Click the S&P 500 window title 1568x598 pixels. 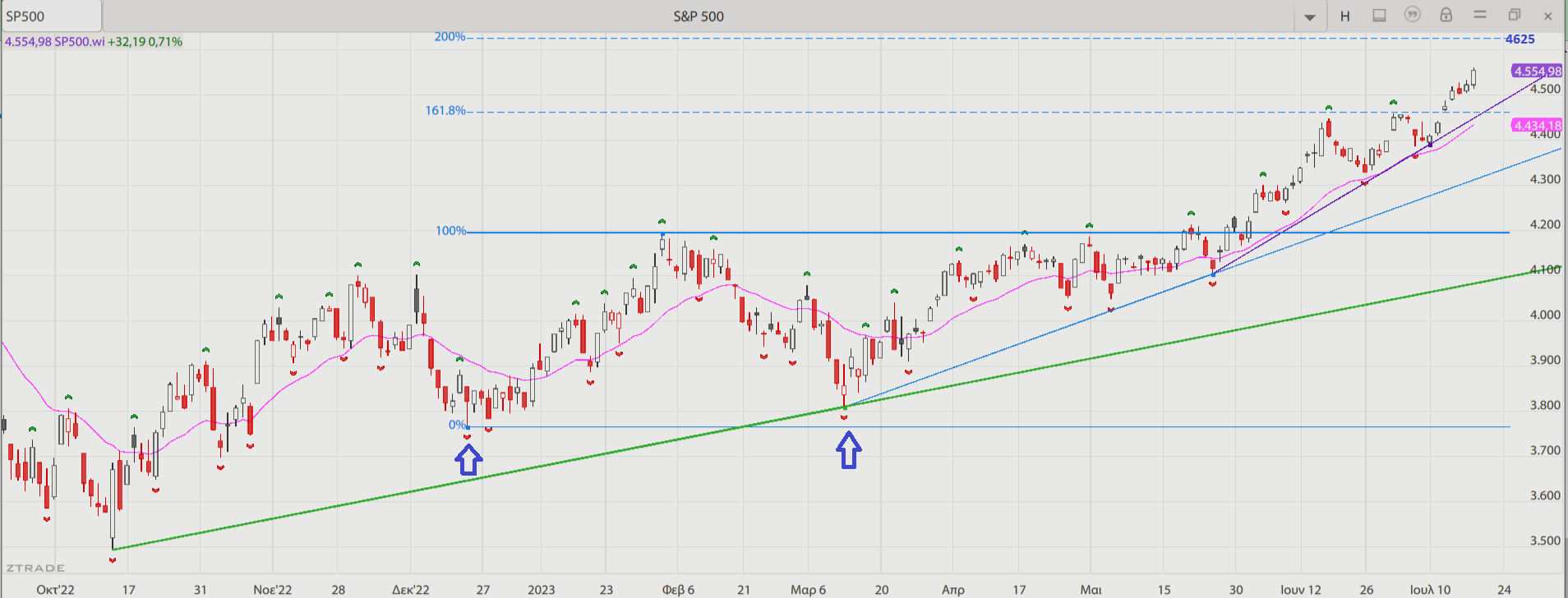699,16
